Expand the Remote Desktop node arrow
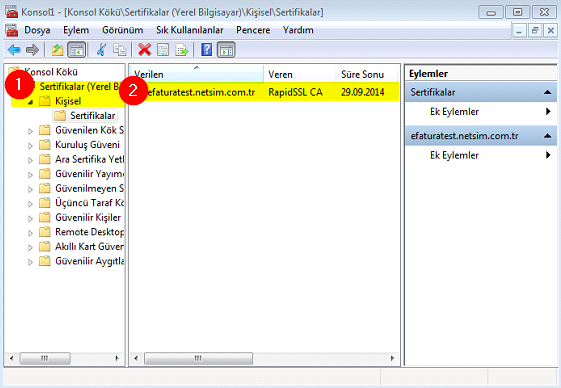Image resolution: width=561 pixels, height=388 pixels. pos(30,233)
